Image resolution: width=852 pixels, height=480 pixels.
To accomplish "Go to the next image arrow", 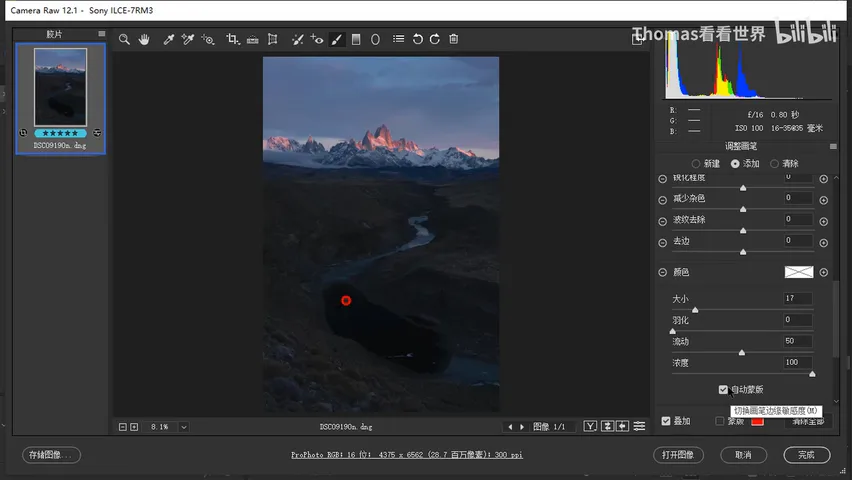I will [x=522, y=427].
